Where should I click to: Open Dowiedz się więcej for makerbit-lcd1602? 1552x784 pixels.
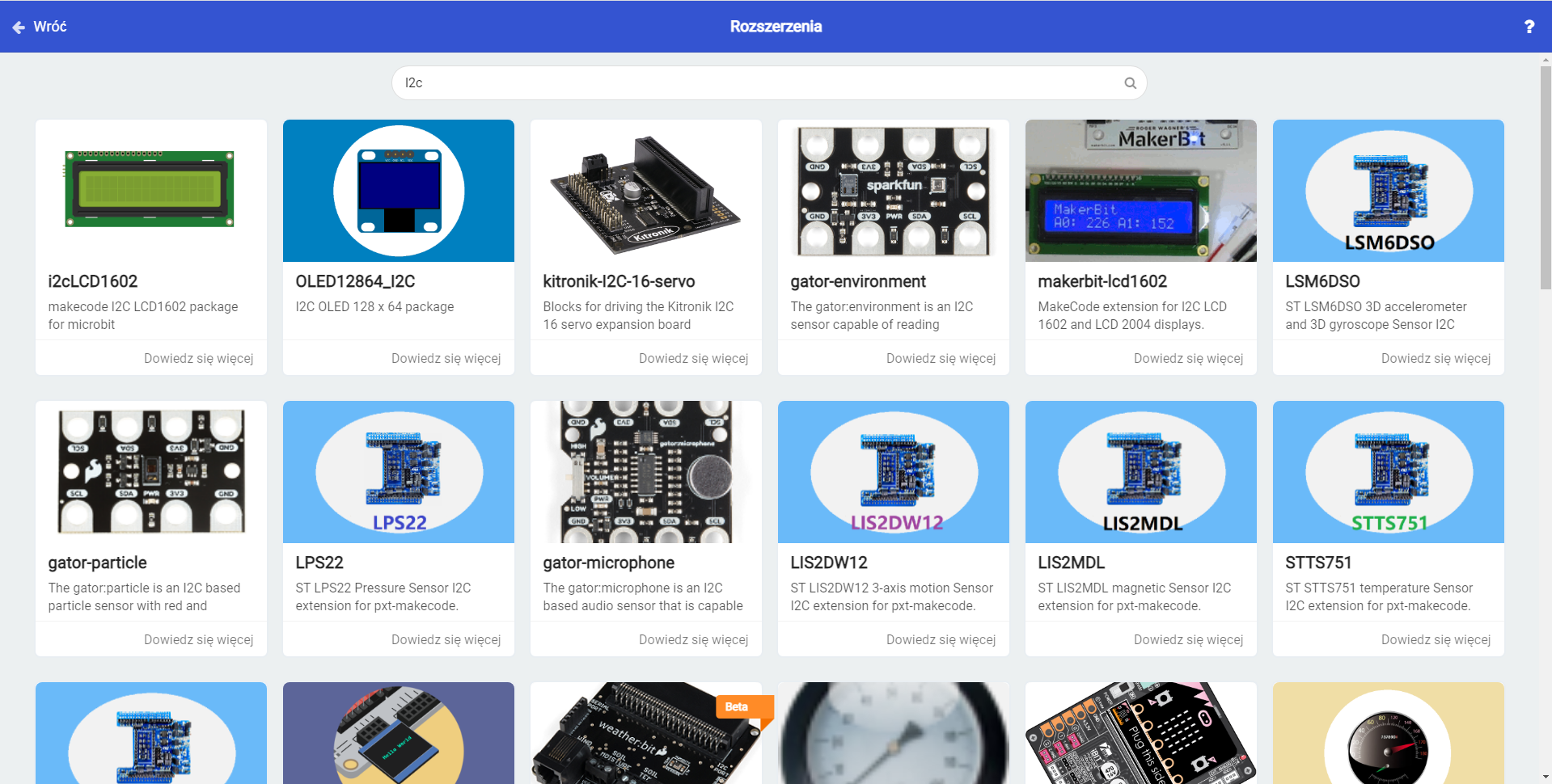(x=1188, y=358)
